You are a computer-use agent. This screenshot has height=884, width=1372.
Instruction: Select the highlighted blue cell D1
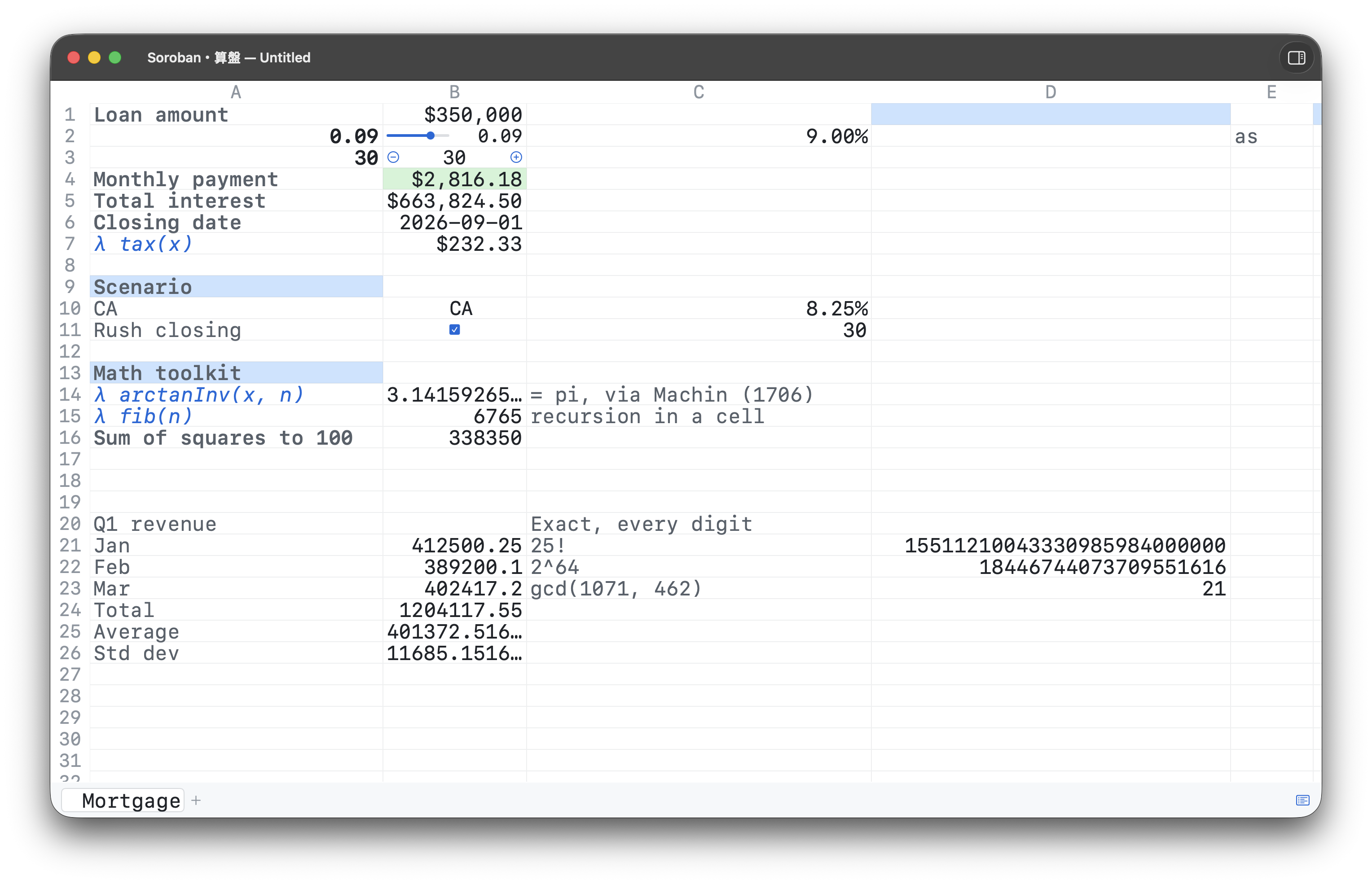[1051, 114]
